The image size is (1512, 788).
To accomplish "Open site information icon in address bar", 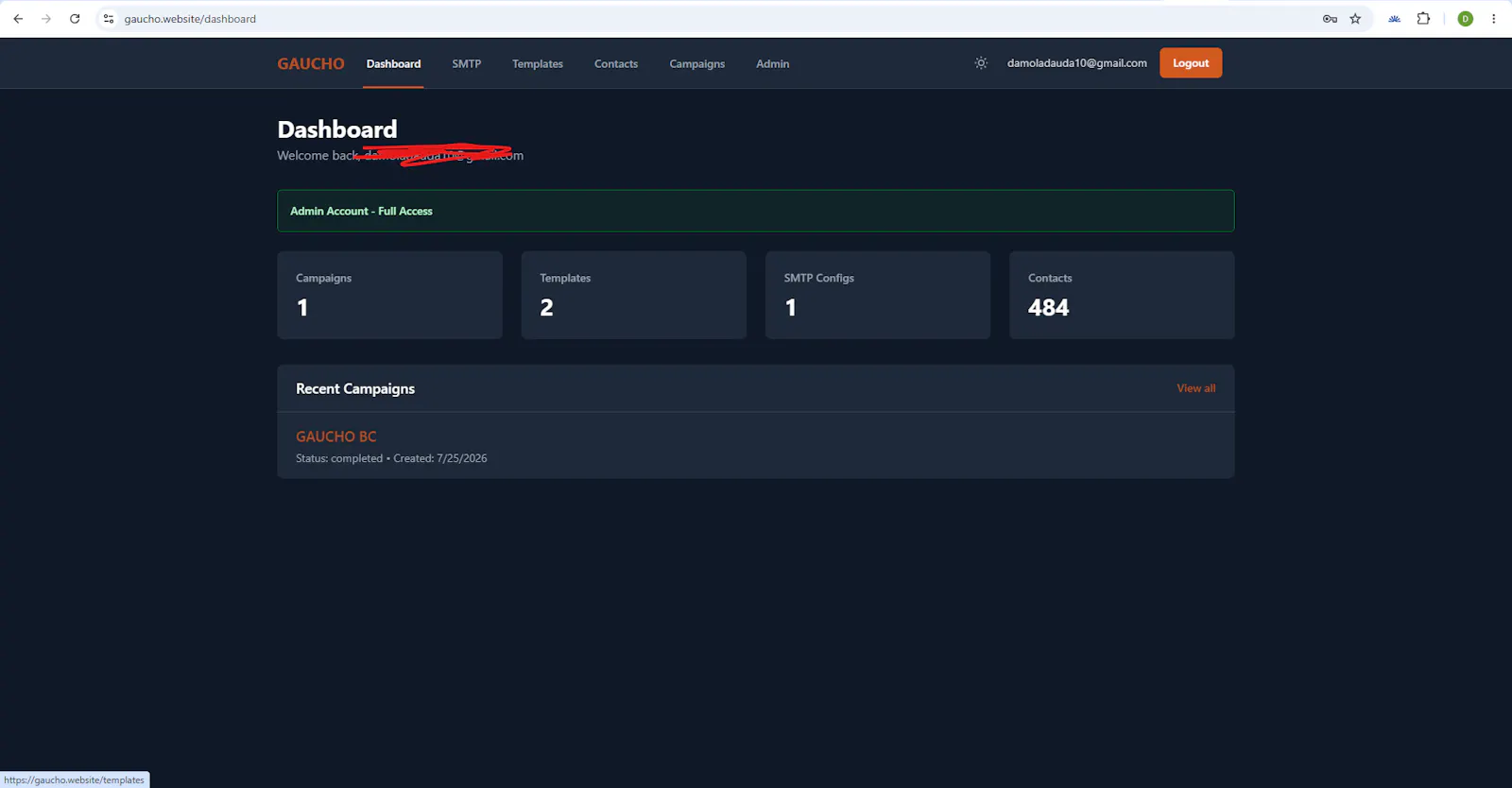I will [x=109, y=19].
